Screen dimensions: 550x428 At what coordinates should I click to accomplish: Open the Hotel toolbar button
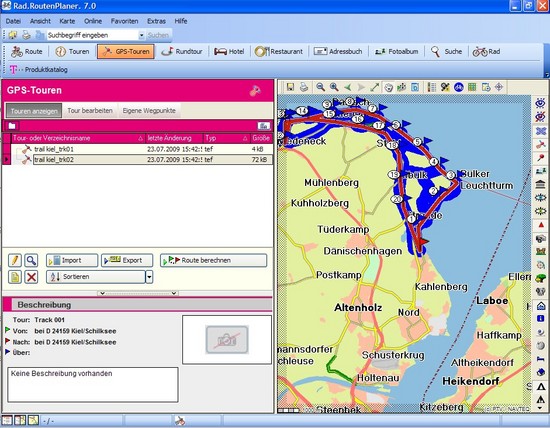tap(229, 52)
